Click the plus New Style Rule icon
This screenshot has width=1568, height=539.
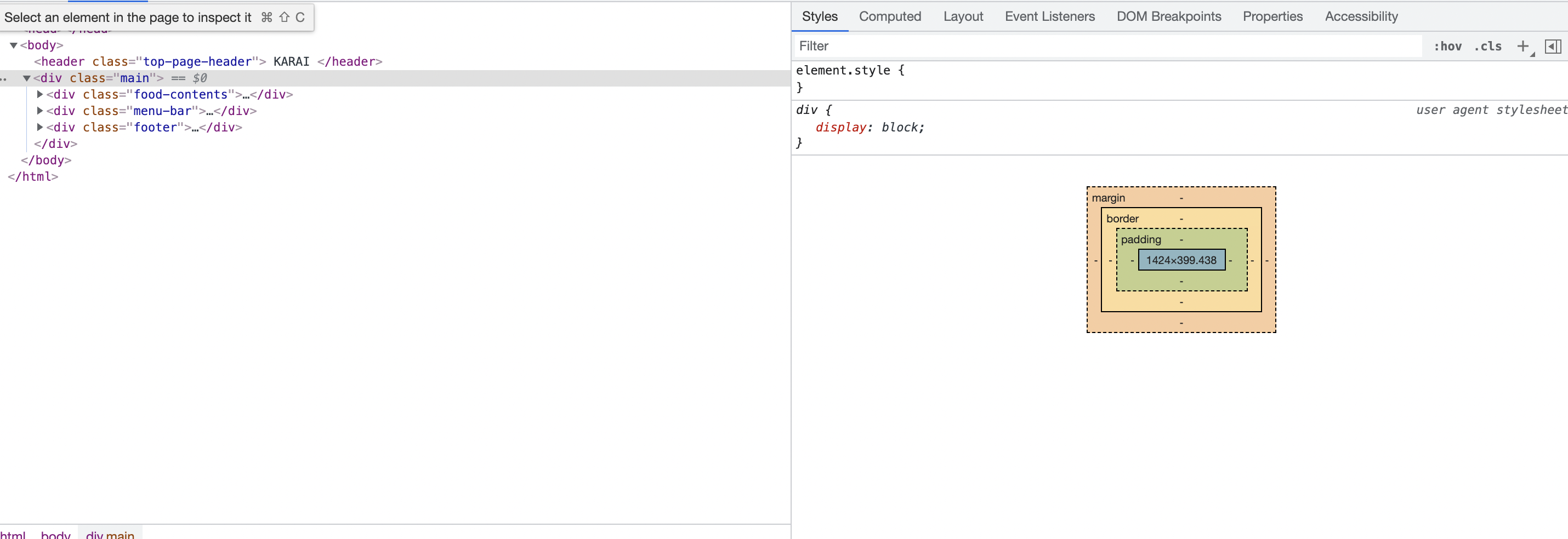point(1523,46)
